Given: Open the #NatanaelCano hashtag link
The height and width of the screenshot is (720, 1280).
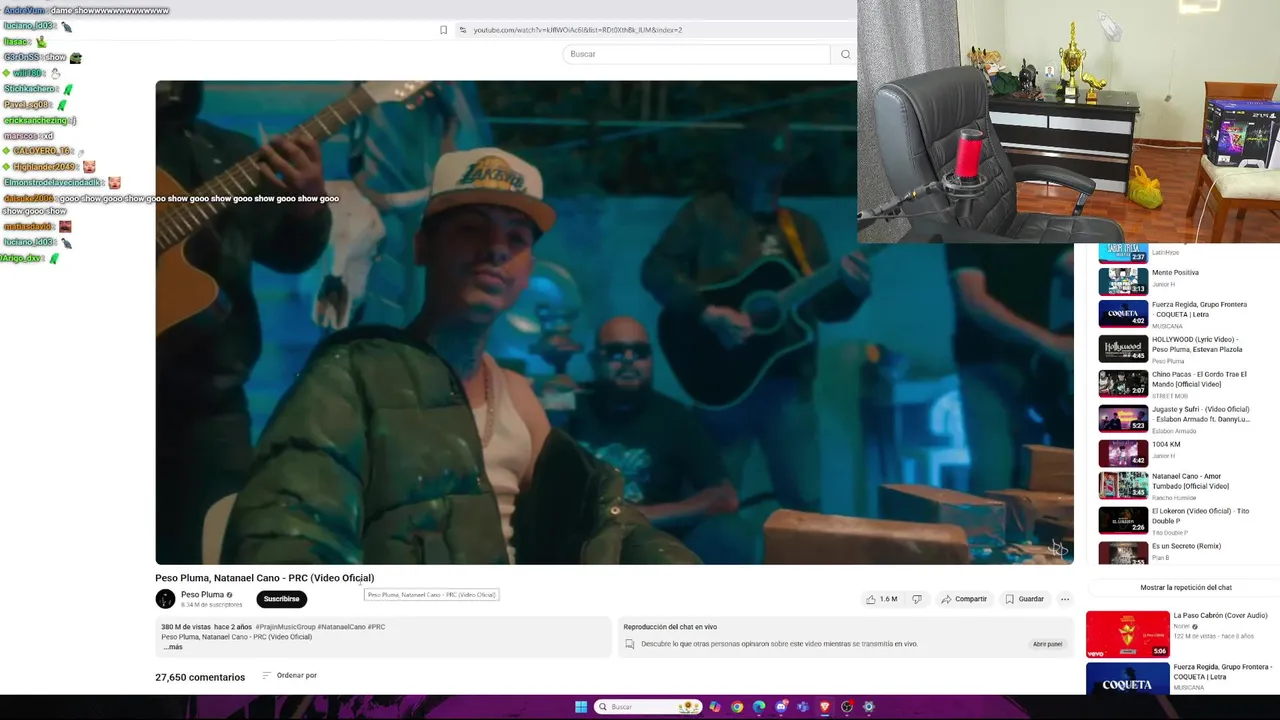Looking at the screenshot, I should click(341, 627).
